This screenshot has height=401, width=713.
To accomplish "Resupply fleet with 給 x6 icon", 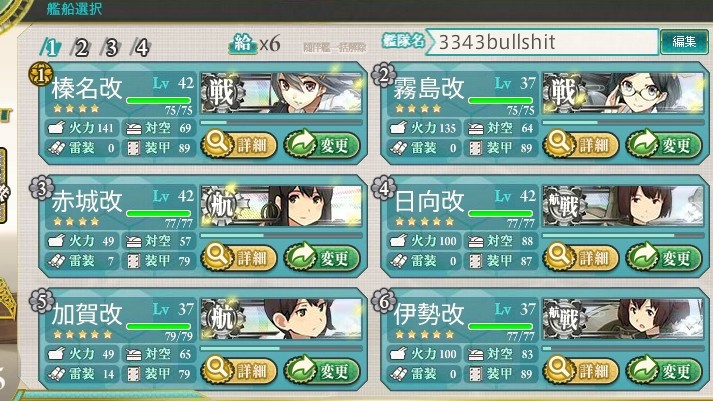I will click(x=254, y=44).
